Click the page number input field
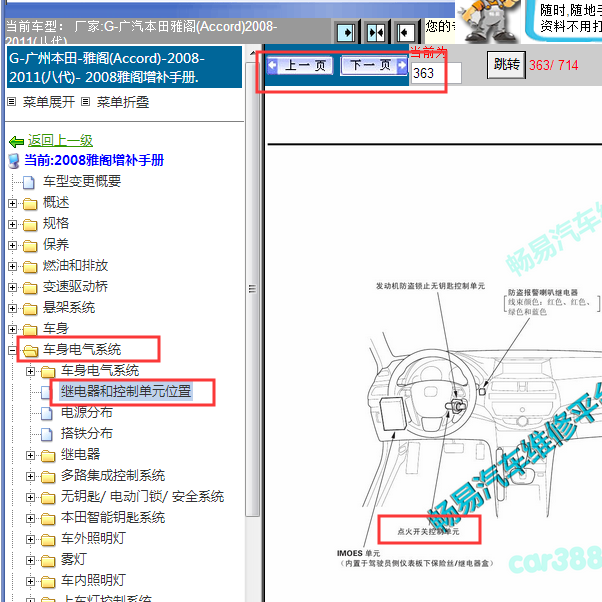 click(436, 73)
